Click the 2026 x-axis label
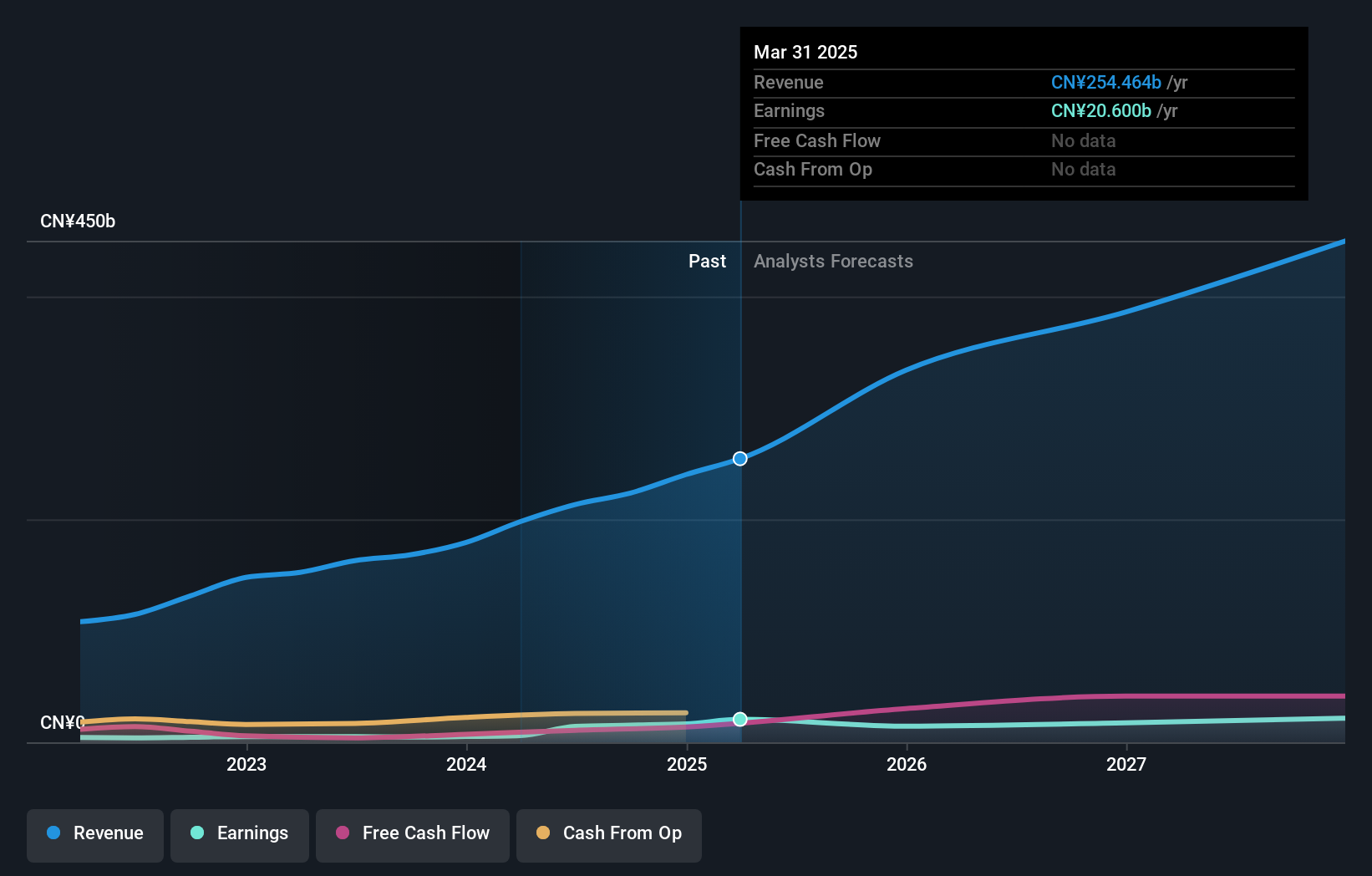1372x876 pixels. [x=907, y=764]
